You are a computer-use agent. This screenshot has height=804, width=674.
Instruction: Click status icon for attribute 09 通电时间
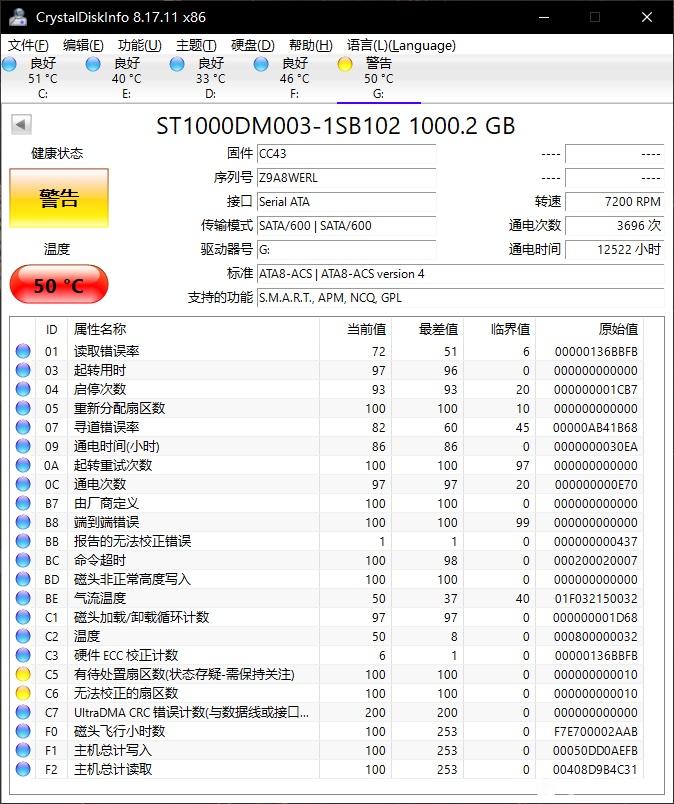point(23,446)
